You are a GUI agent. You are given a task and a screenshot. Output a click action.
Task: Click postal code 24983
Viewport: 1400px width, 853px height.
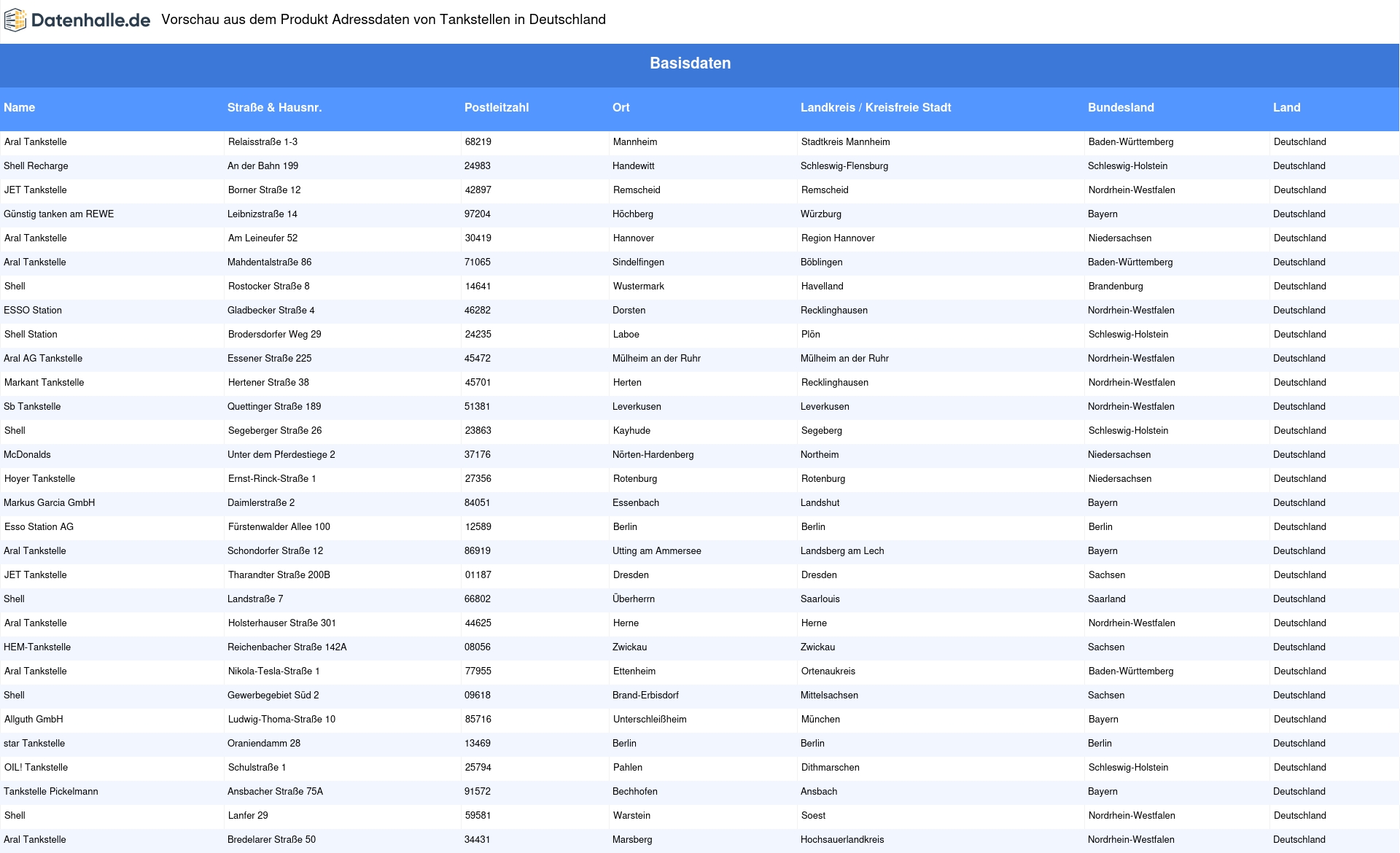coord(478,166)
